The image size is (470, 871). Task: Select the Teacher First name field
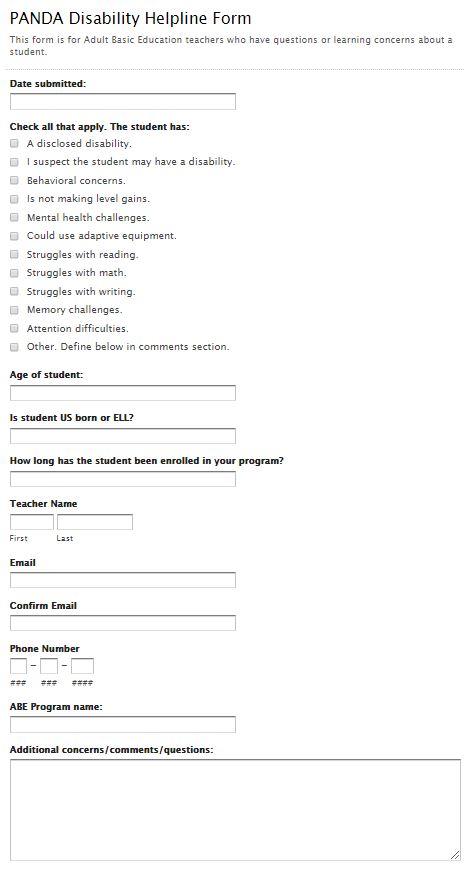32,522
